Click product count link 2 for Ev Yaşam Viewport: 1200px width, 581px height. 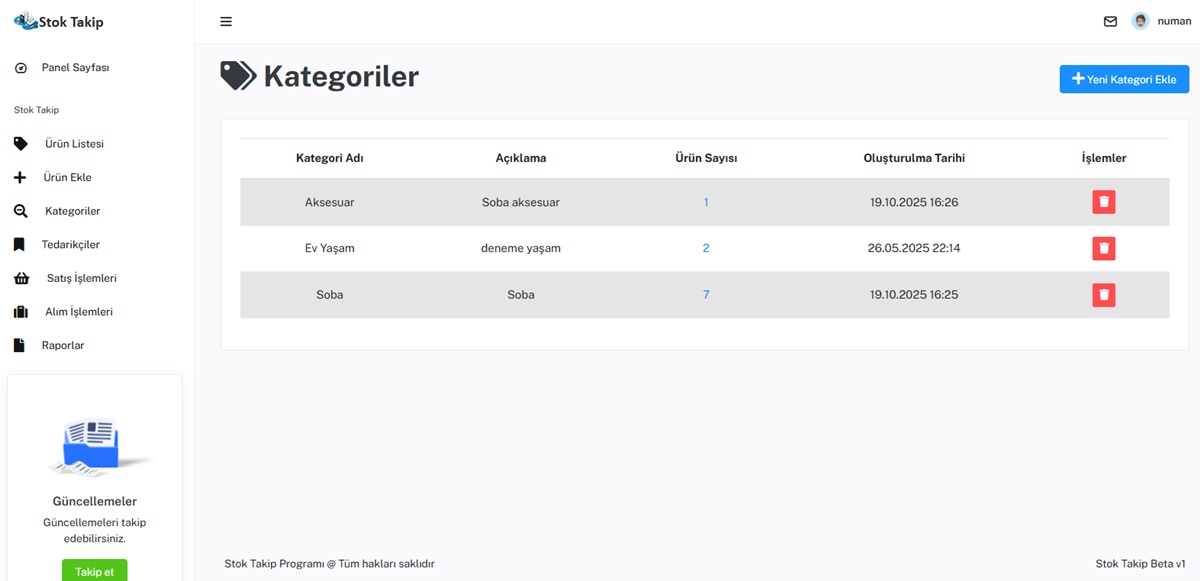[706, 248]
